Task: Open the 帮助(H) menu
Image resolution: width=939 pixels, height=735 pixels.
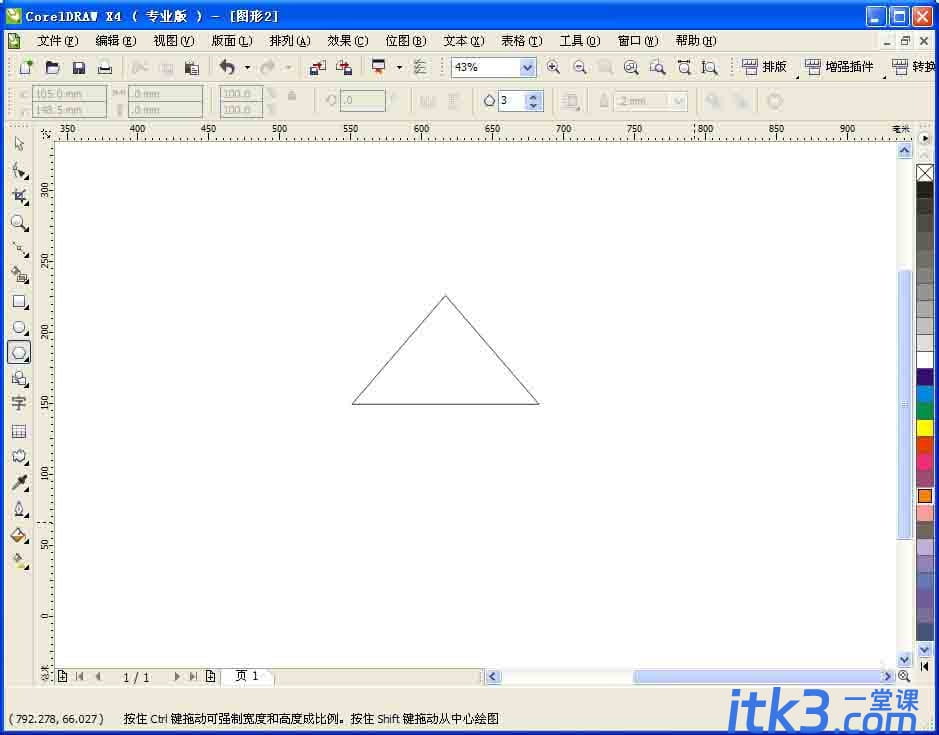Action: point(696,41)
